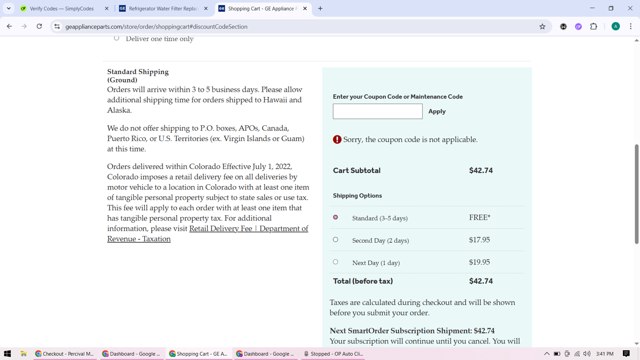
Task: Open the notification center icon
Action: 626,353
